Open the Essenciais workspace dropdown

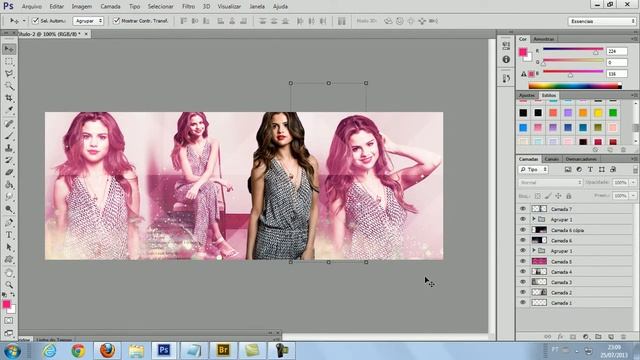click(x=602, y=21)
